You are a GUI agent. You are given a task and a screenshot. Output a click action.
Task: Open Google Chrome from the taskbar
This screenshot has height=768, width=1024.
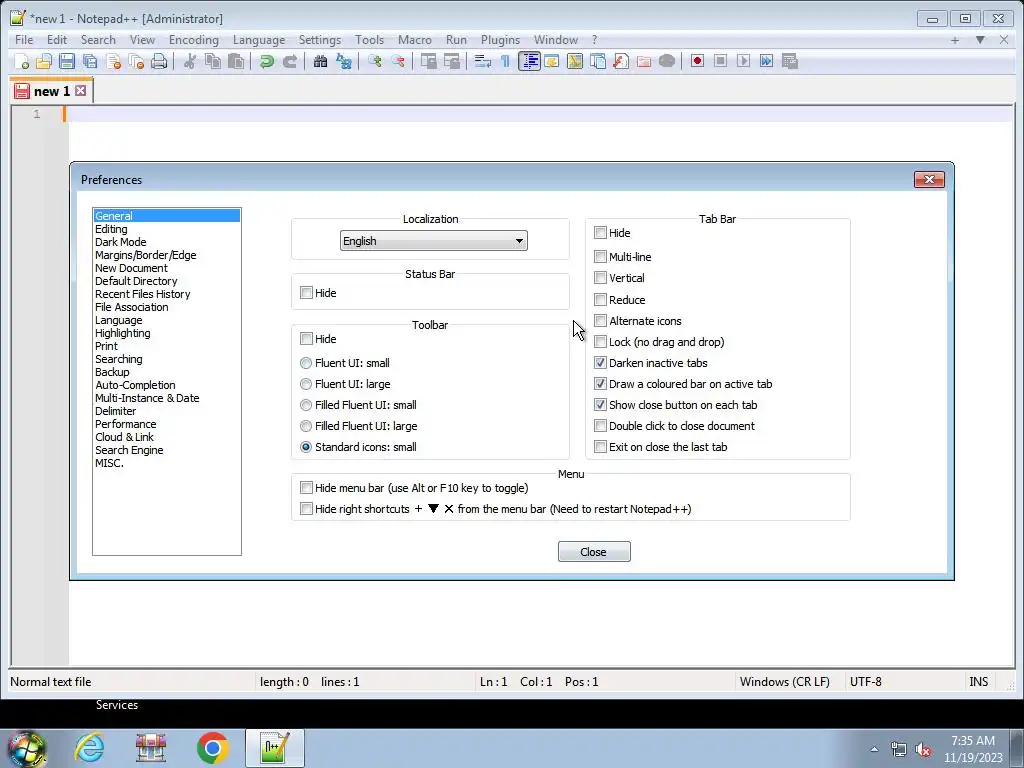pos(212,748)
